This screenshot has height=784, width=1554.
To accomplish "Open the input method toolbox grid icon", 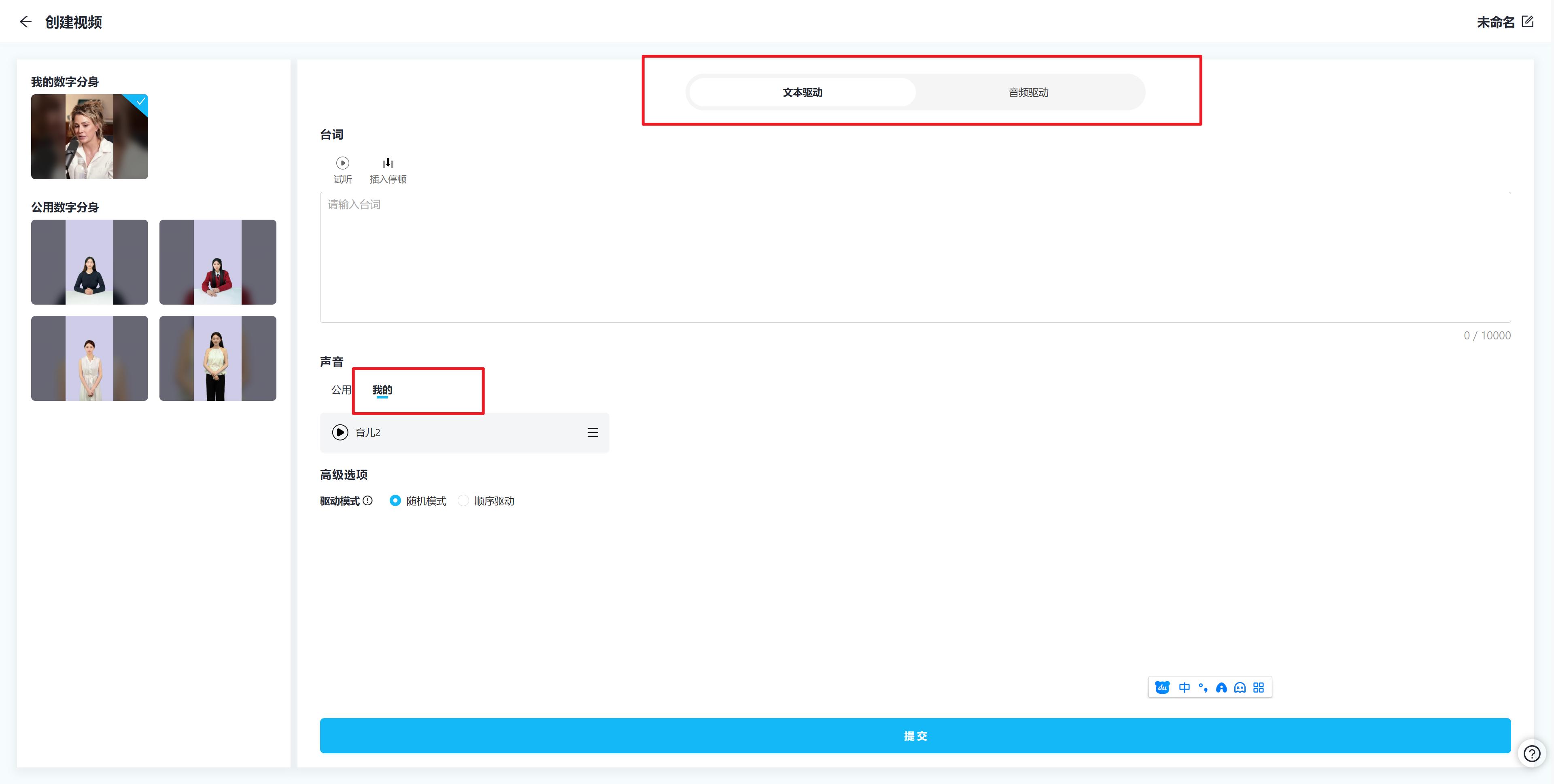I will [x=1259, y=687].
